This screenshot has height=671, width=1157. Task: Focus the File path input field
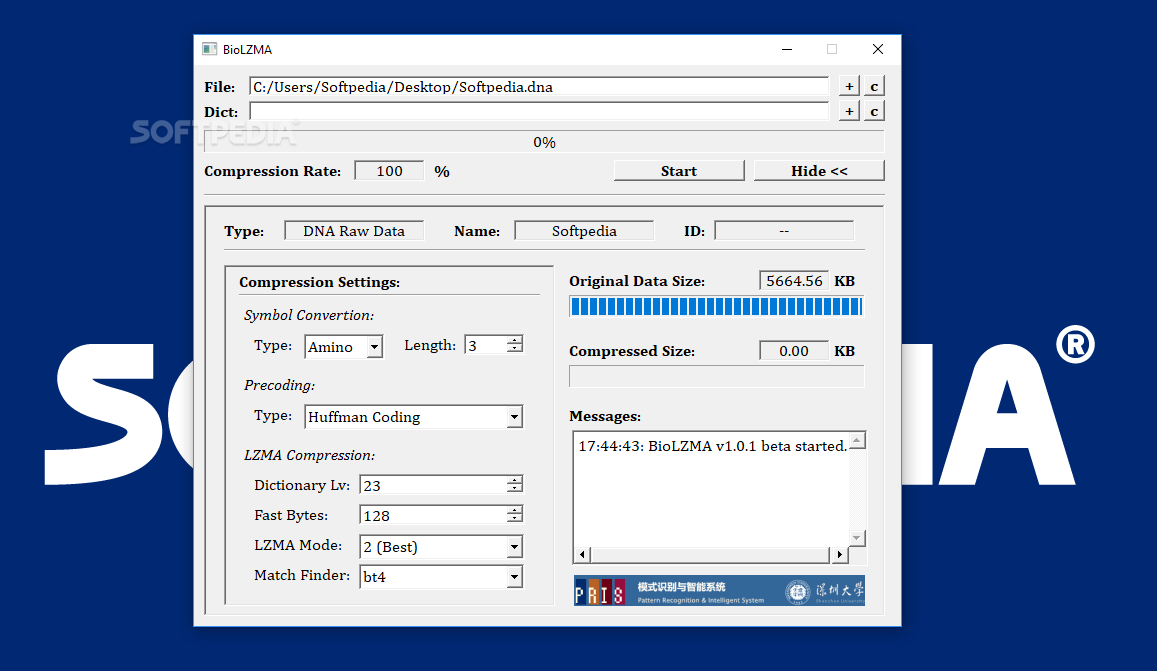(x=539, y=86)
